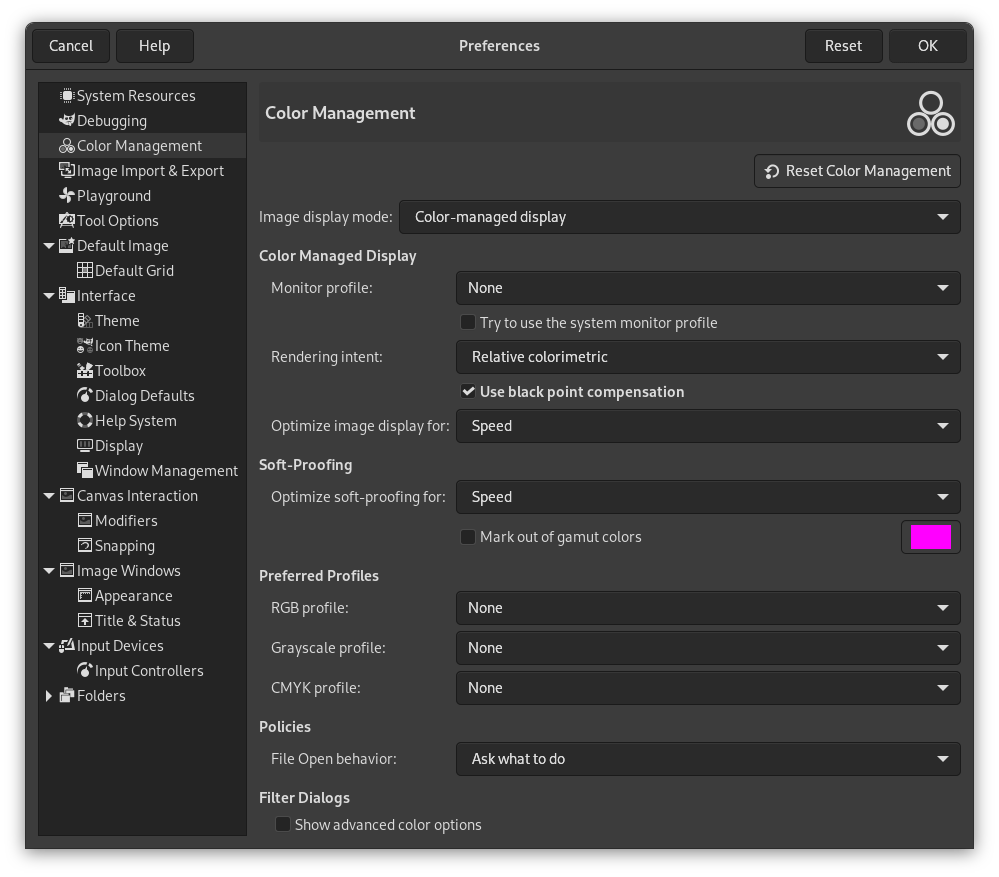Image resolution: width=999 pixels, height=877 pixels.
Task: Click the Input Controllers icon
Action: (x=85, y=671)
